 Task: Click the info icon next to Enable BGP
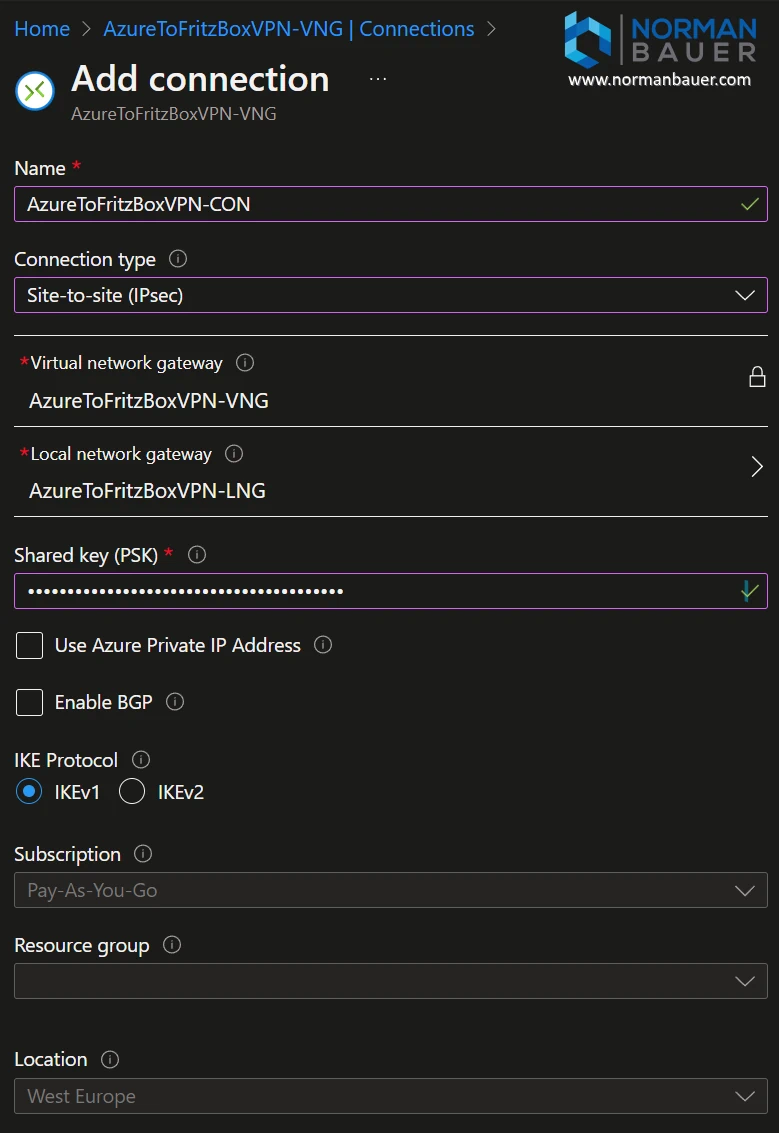pyautogui.click(x=175, y=702)
